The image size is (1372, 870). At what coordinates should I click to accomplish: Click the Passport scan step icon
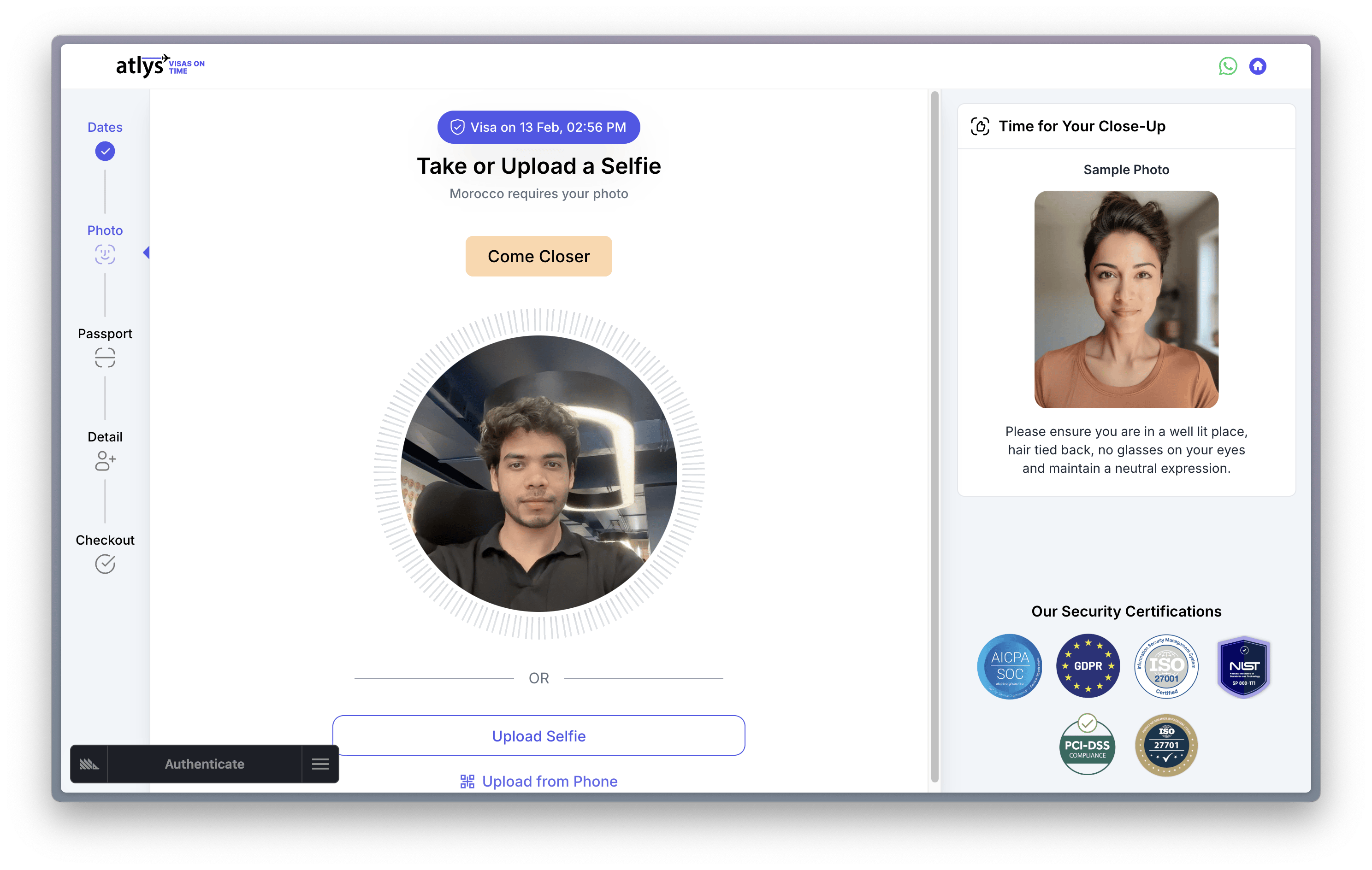coord(105,358)
